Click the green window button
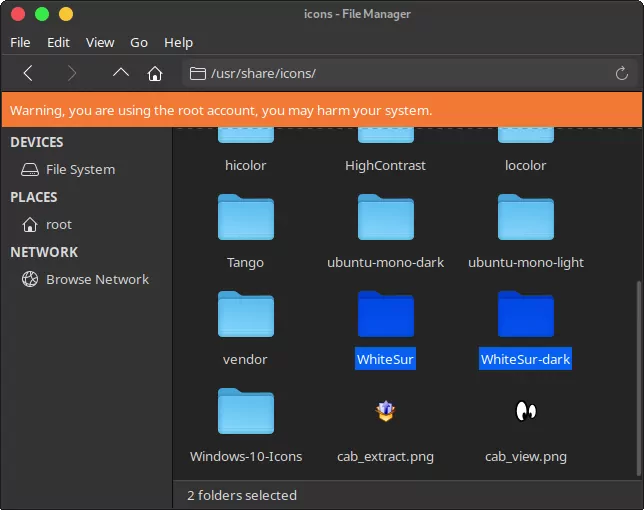This screenshot has width=644, height=510. pos(42,14)
